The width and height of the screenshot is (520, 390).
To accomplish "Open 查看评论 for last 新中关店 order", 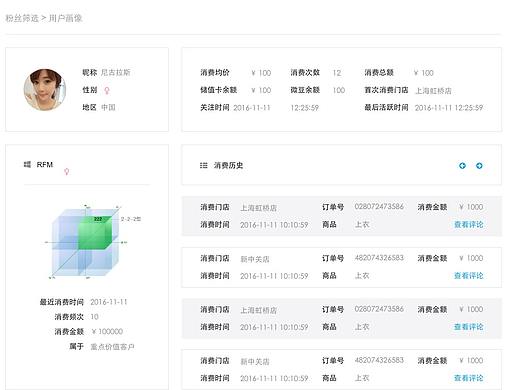I will click(x=468, y=378).
